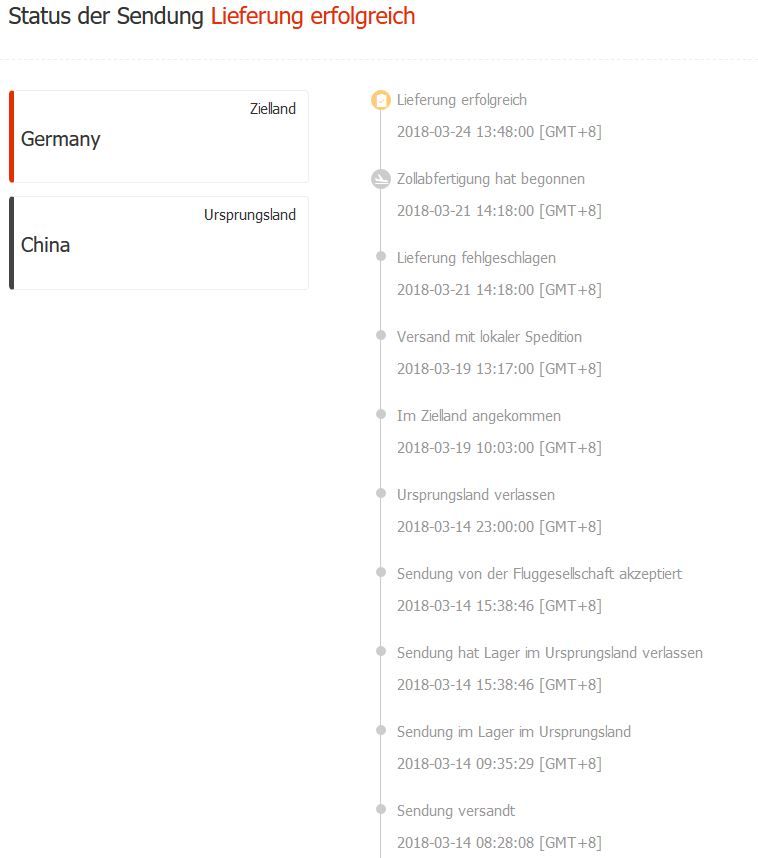Image resolution: width=758 pixels, height=858 pixels.
Task: Click the 'Zielland' label
Action: [x=273, y=109]
